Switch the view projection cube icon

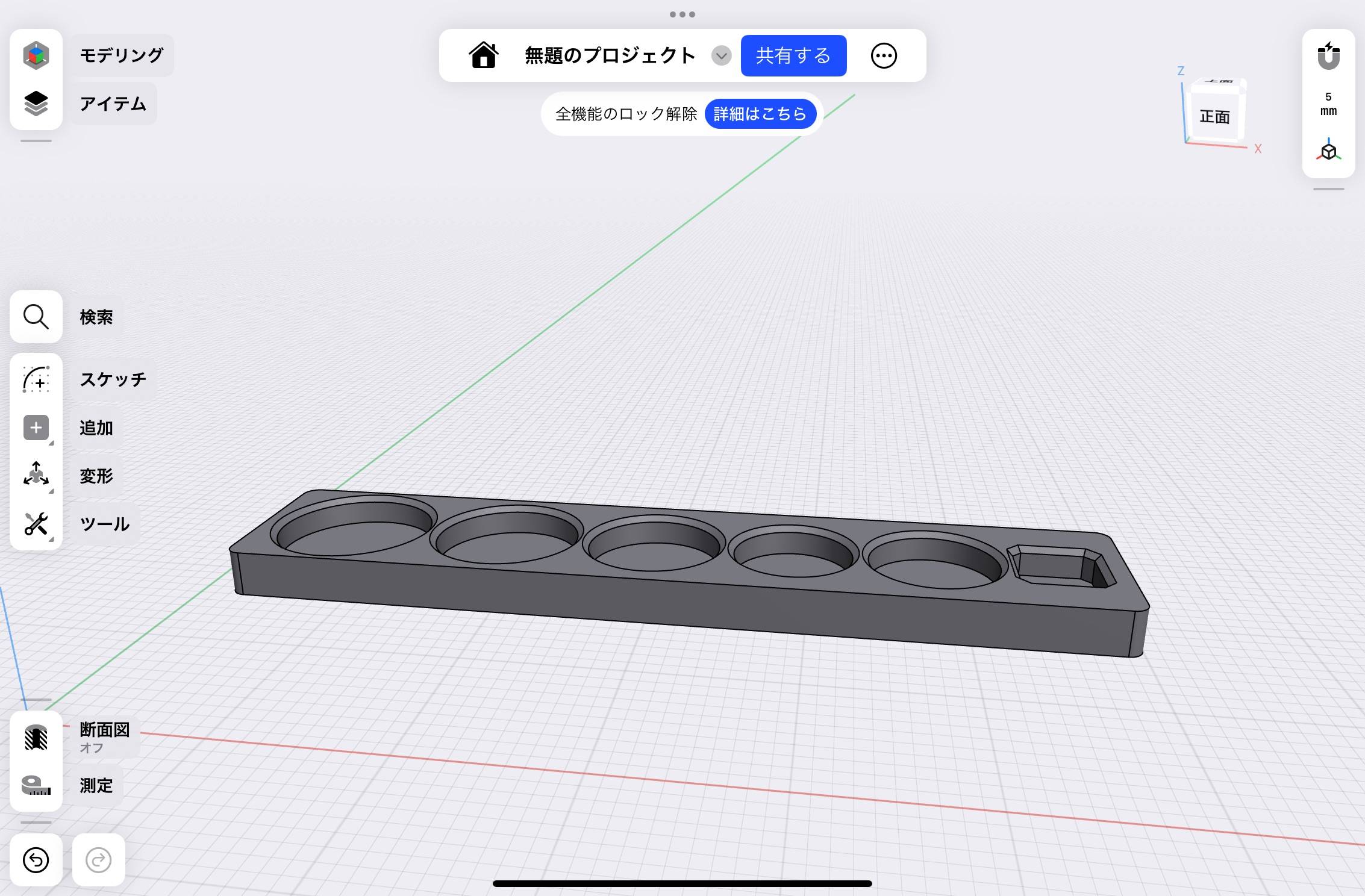click(1328, 149)
